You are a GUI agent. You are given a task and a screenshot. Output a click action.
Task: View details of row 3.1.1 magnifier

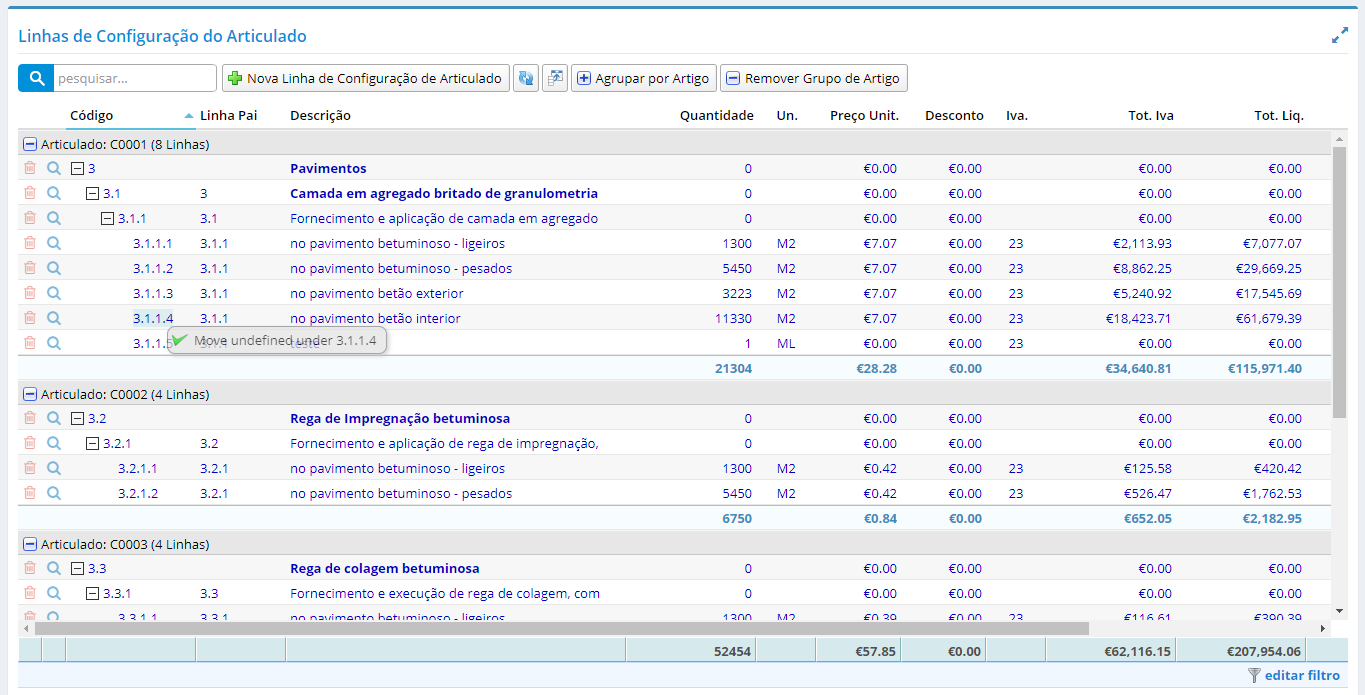tap(54, 218)
